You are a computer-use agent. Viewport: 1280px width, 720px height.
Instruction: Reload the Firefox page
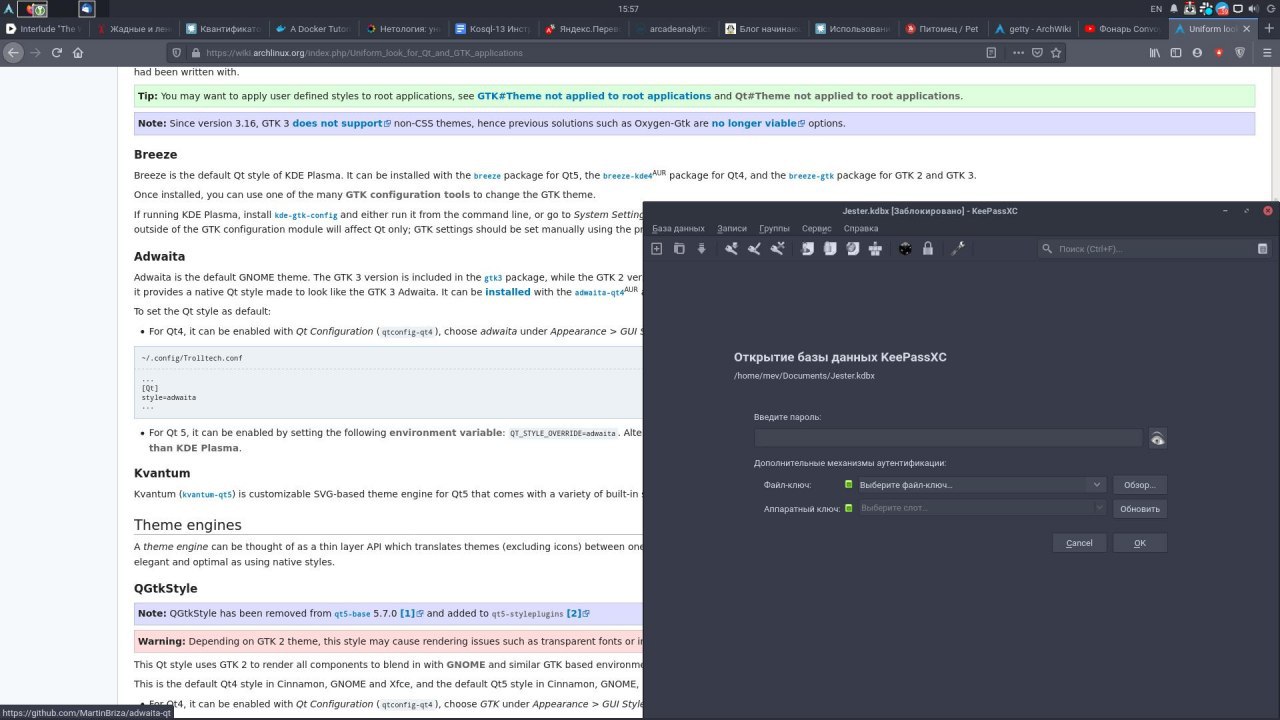[x=57, y=53]
